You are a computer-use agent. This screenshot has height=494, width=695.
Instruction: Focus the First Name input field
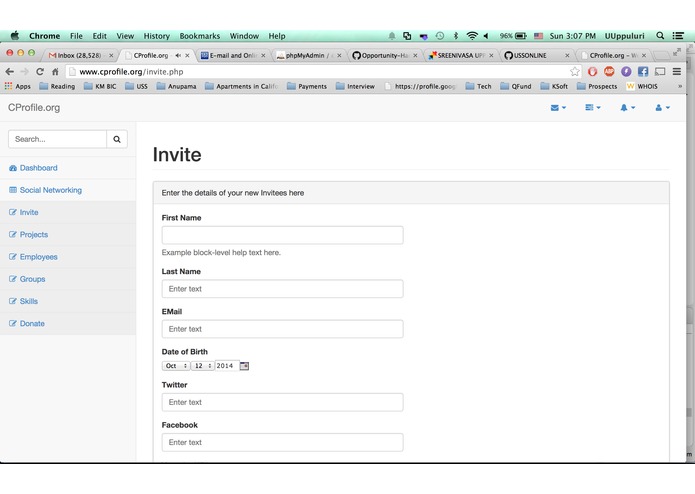282,235
